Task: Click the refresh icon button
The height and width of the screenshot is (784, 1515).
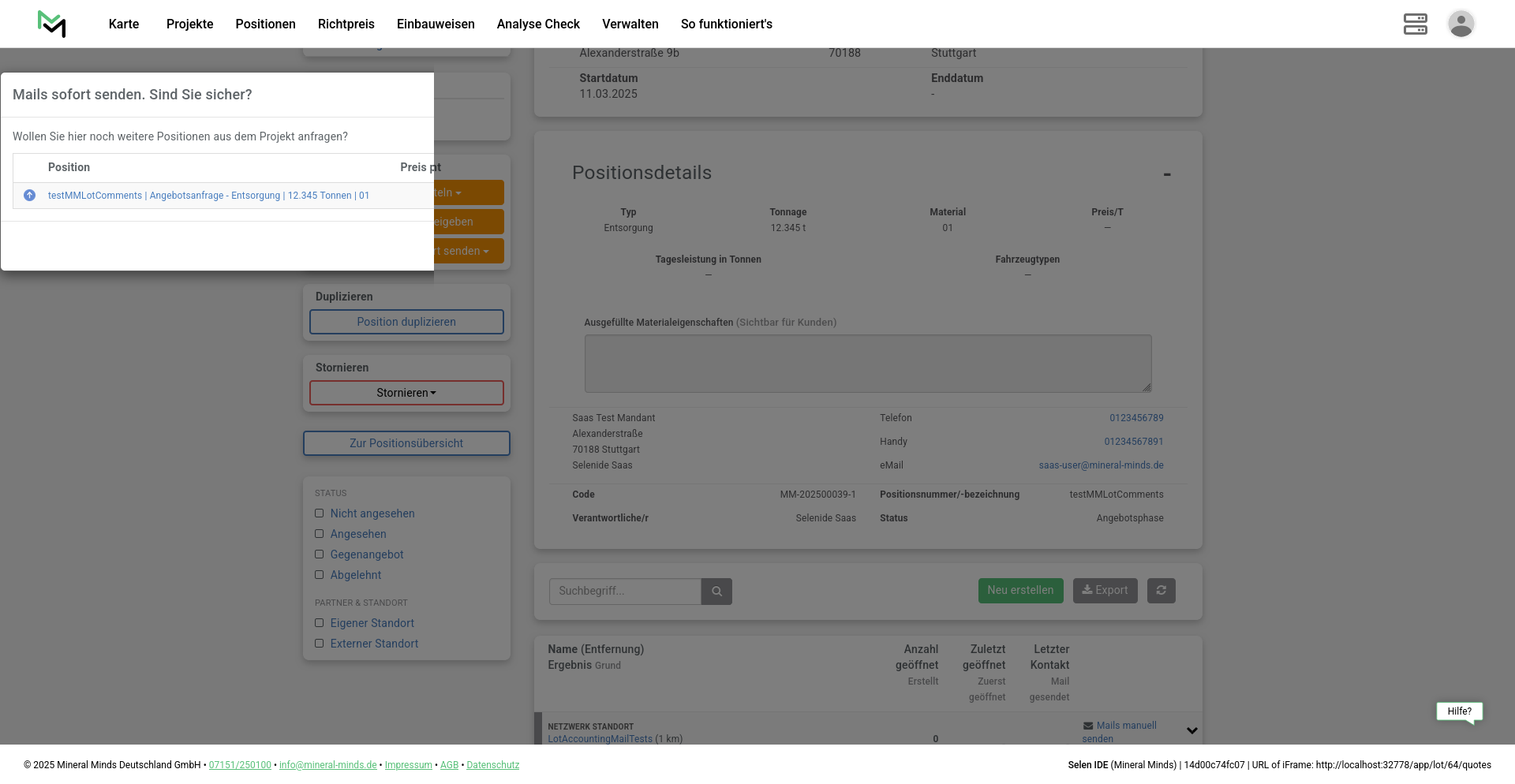Action: click(1161, 591)
